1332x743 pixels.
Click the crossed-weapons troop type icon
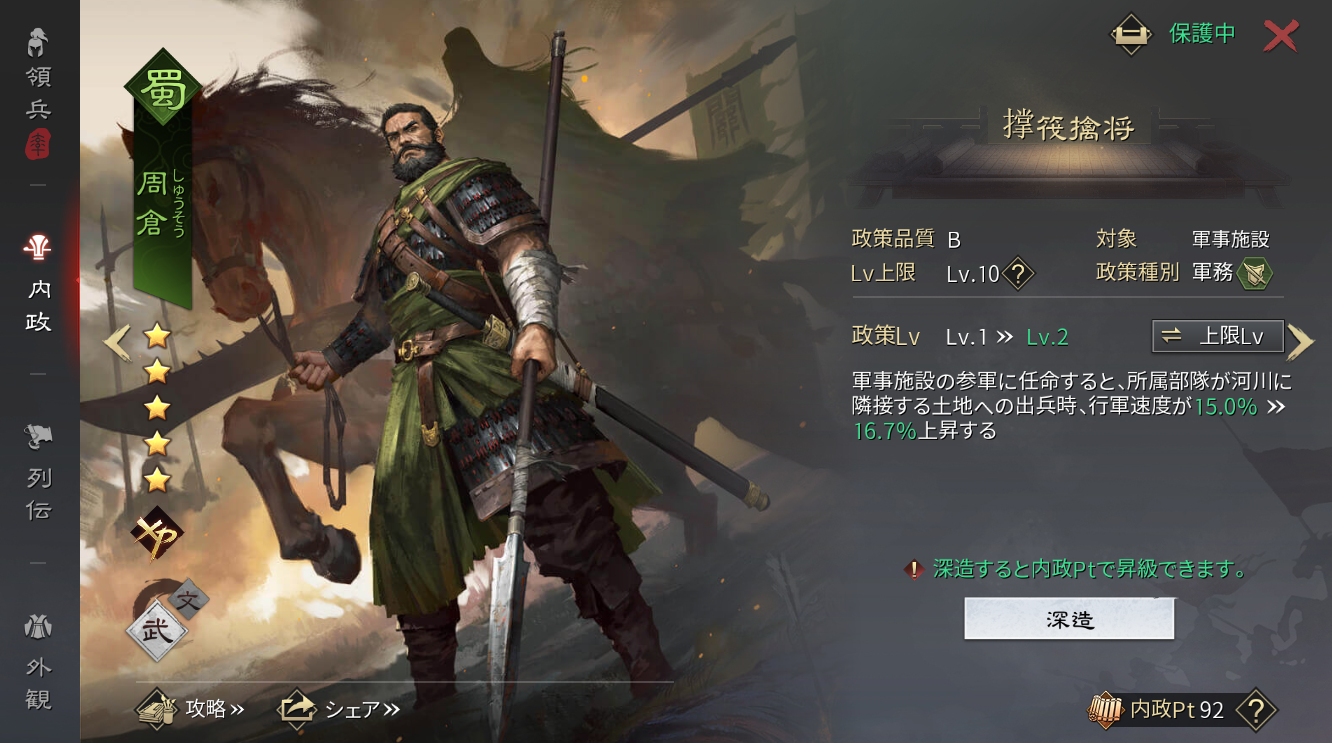coord(157,535)
